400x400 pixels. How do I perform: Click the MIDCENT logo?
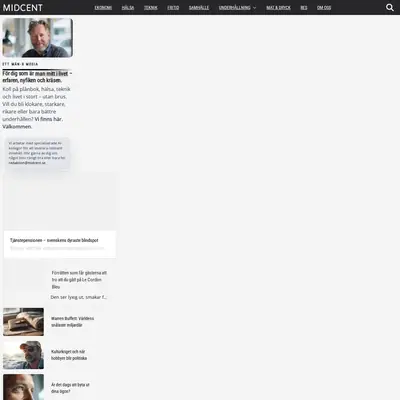point(23,8)
